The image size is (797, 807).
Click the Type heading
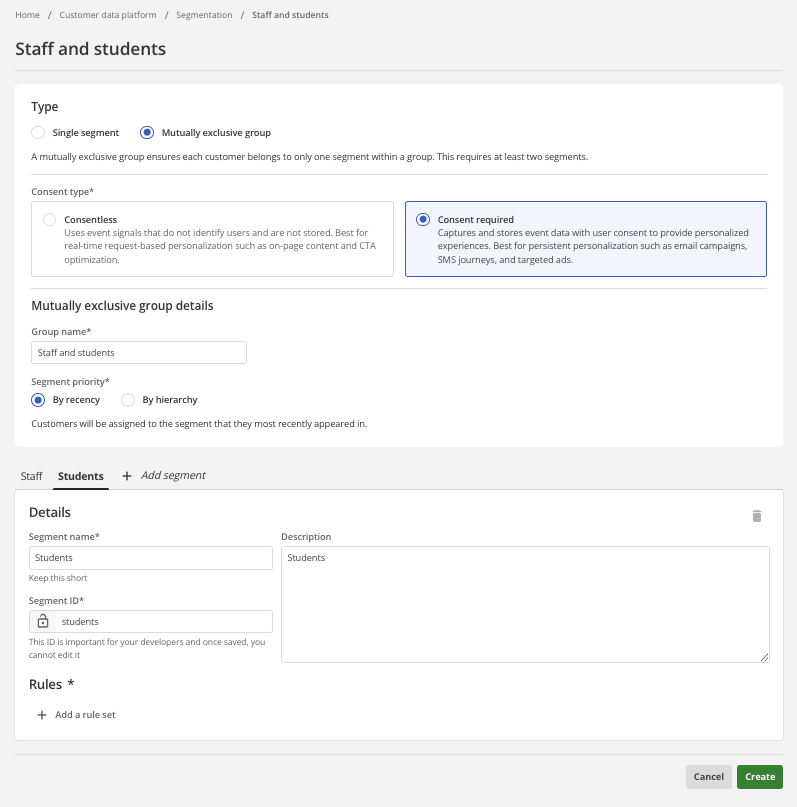[x=45, y=107]
